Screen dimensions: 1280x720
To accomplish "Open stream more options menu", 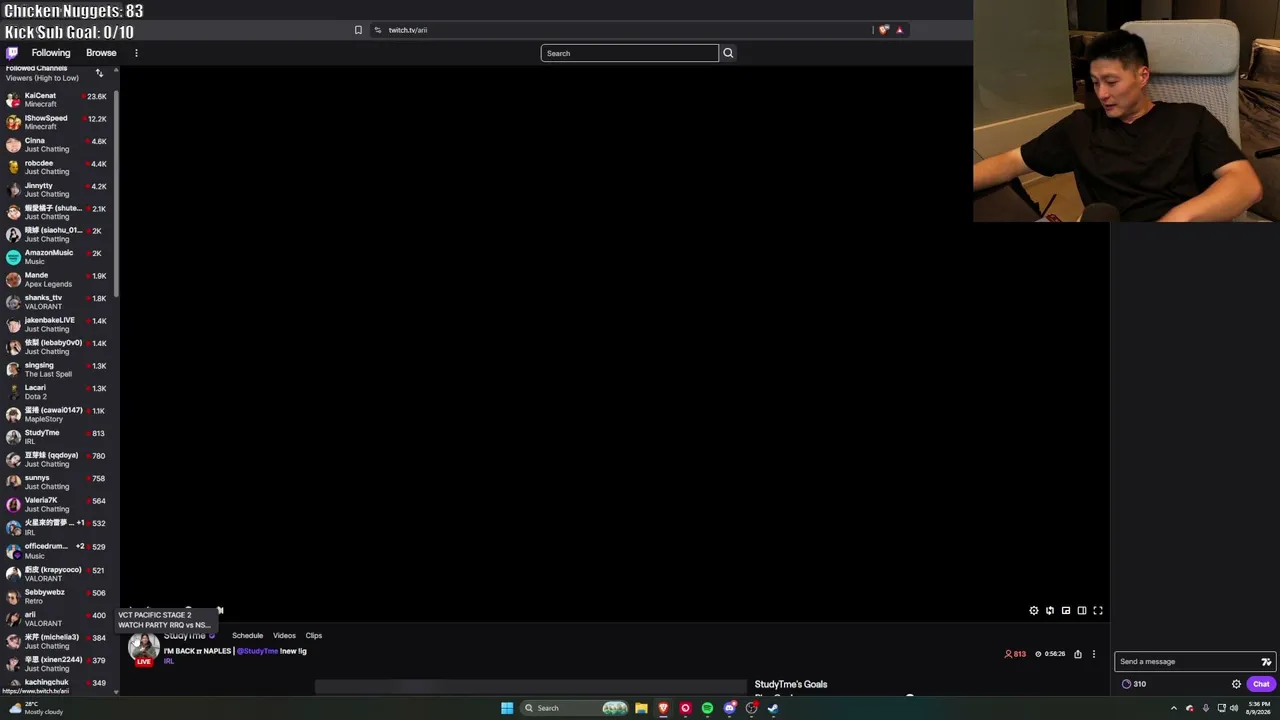I will pyautogui.click(x=1094, y=654).
